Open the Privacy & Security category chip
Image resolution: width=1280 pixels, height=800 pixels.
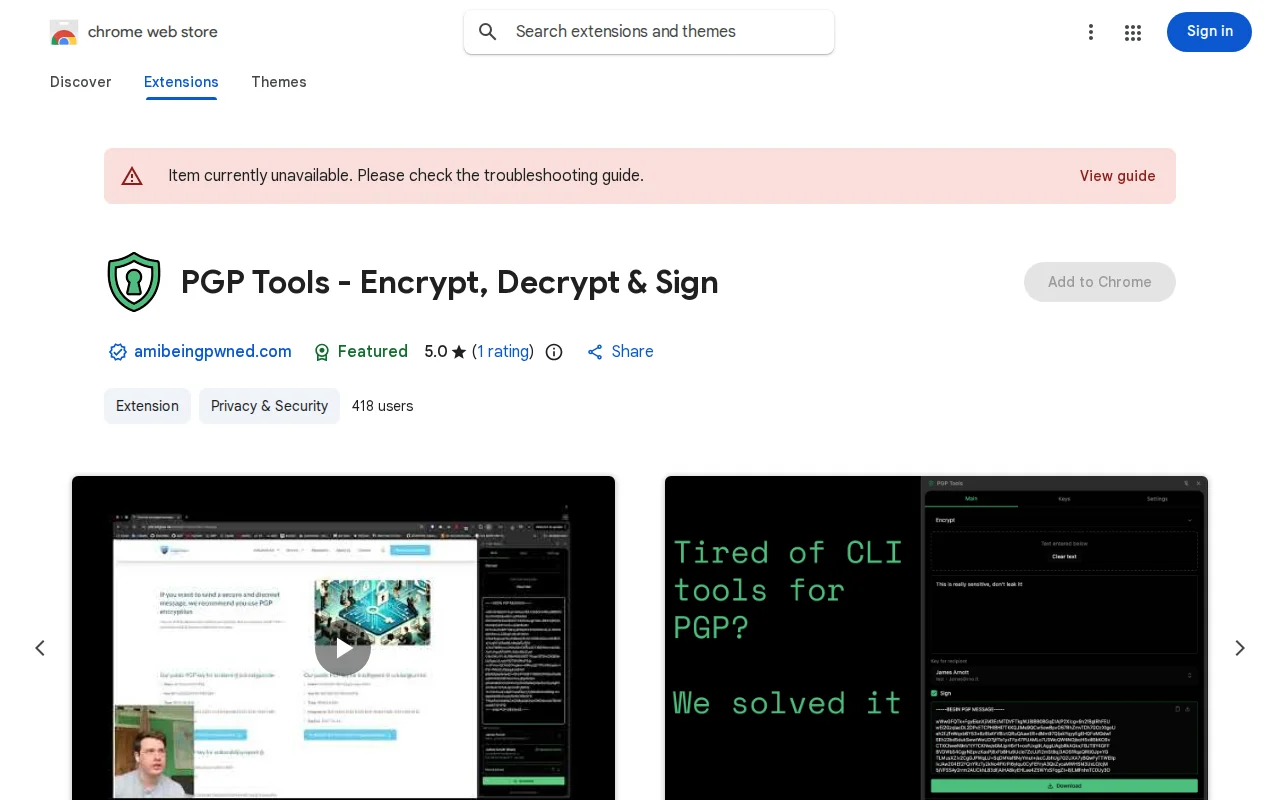tap(269, 406)
